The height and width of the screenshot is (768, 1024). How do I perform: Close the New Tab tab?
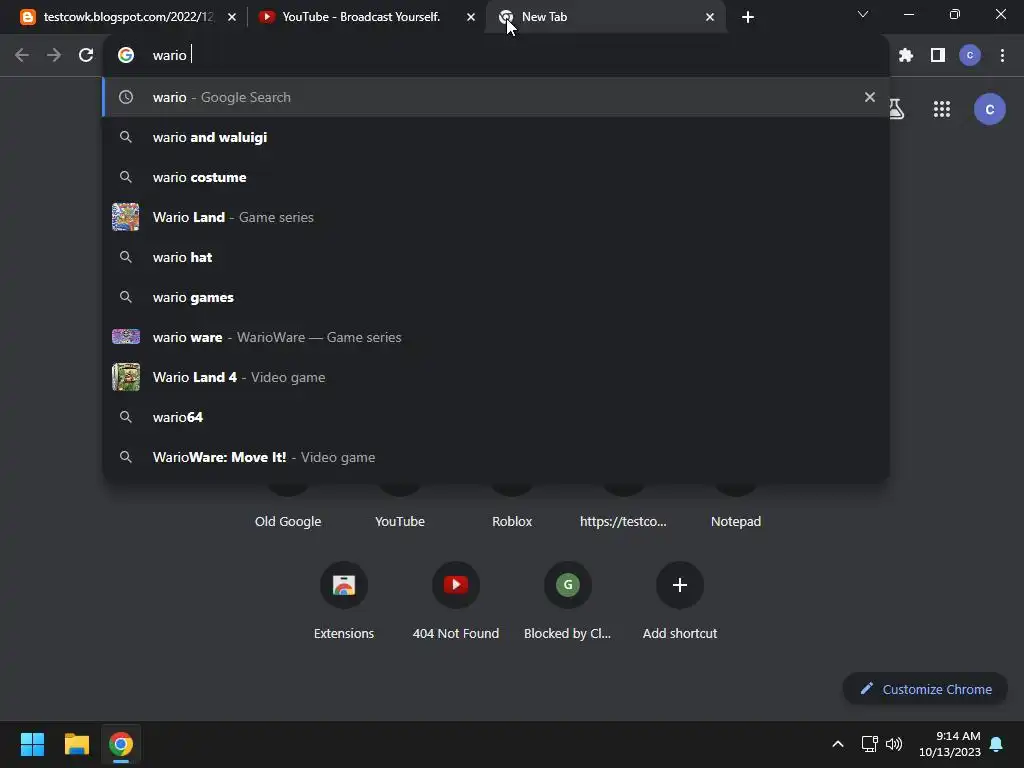[710, 17]
